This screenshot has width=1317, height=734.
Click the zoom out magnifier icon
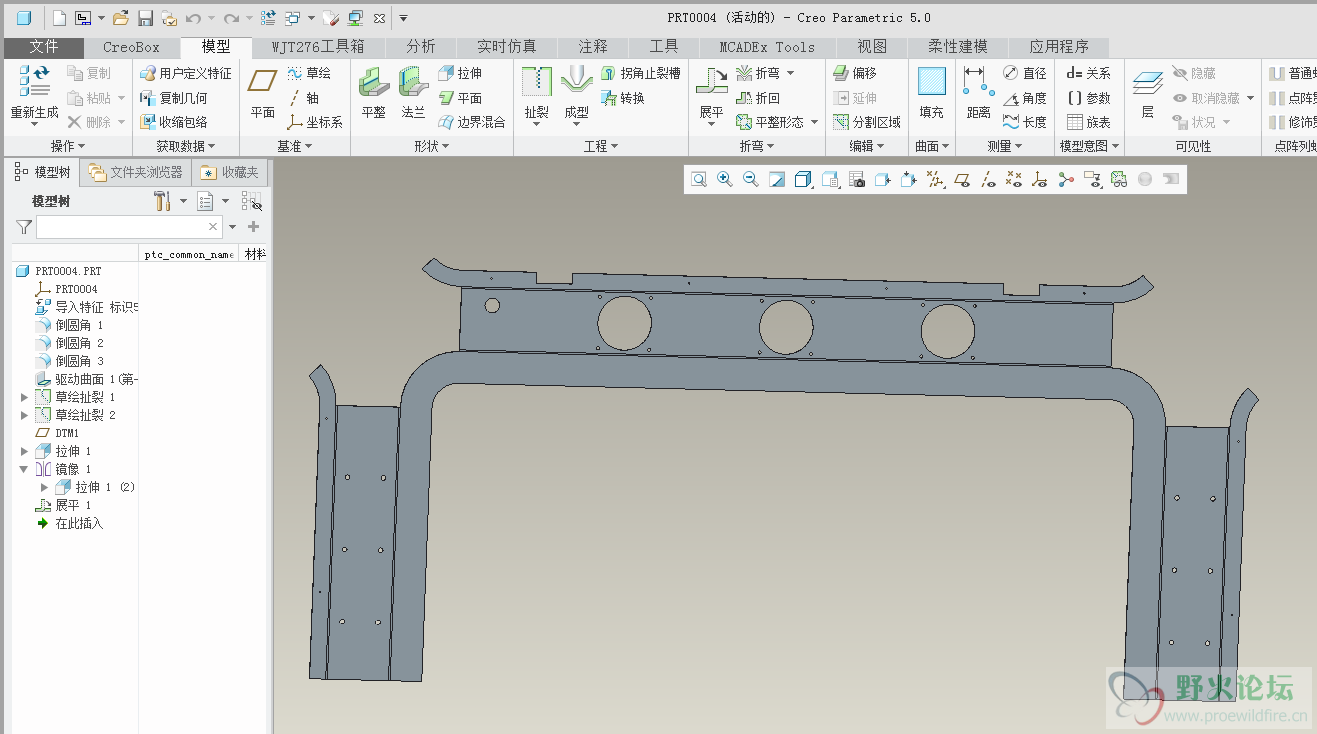tap(751, 179)
